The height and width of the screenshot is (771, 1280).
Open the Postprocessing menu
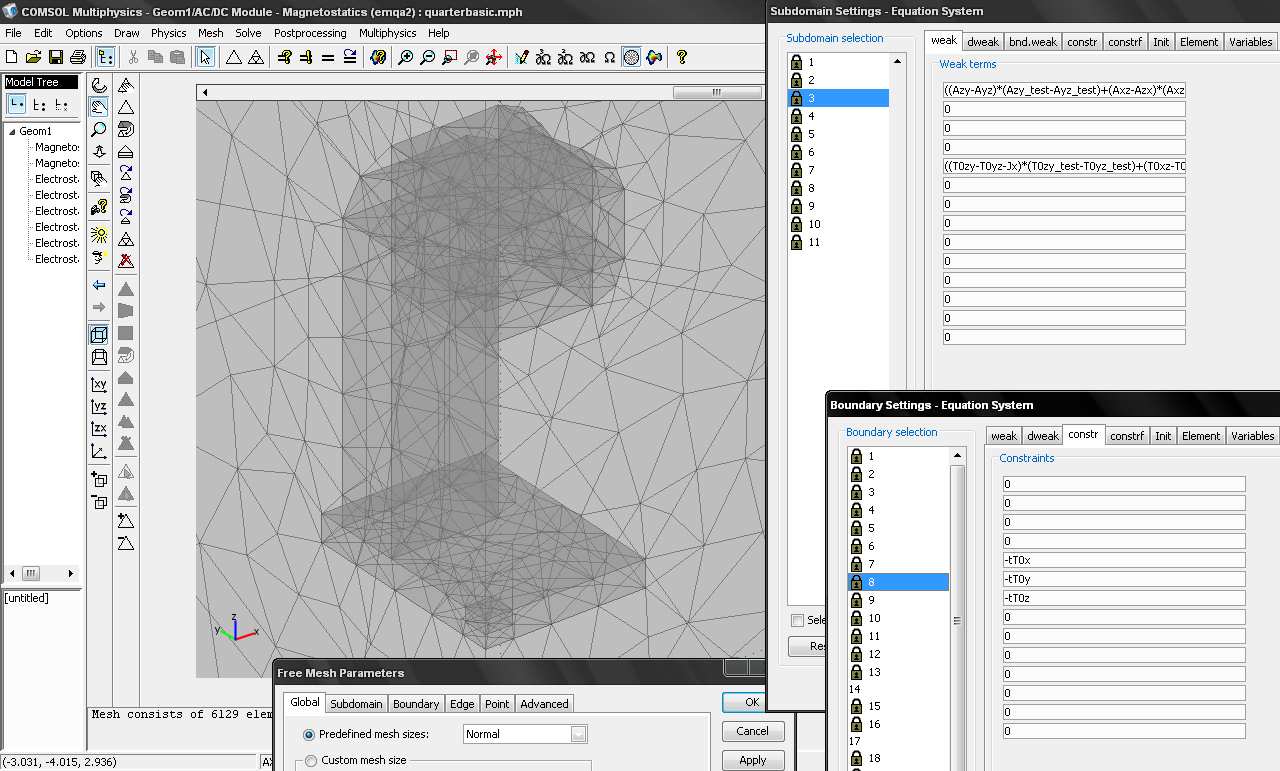(x=310, y=33)
